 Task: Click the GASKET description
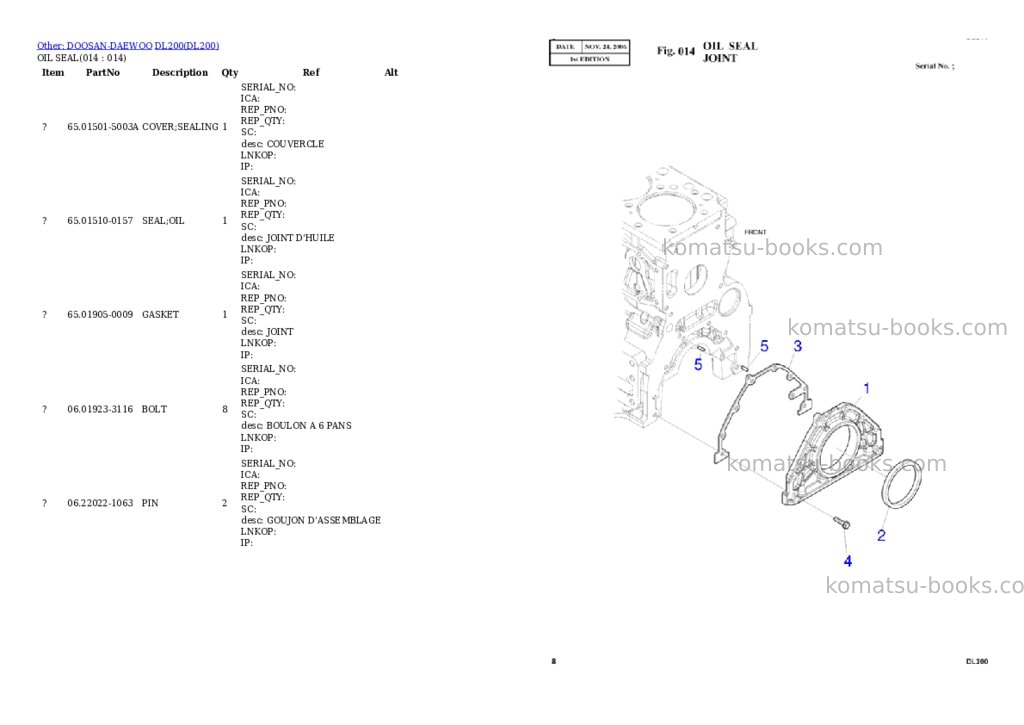pos(161,315)
